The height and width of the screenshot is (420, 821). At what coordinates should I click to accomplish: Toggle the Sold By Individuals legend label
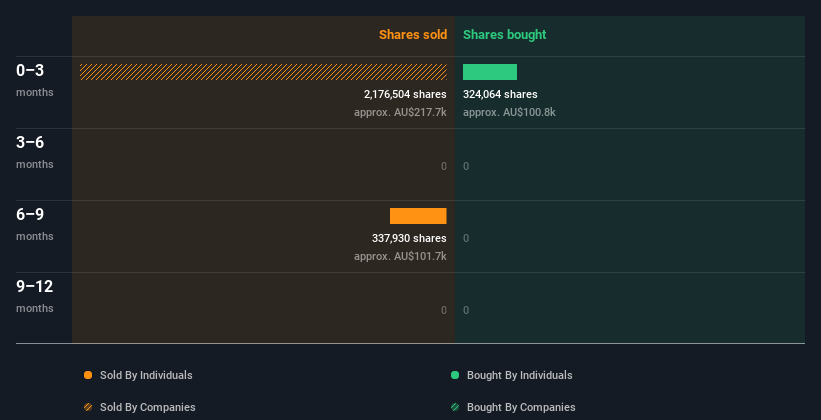click(146, 375)
